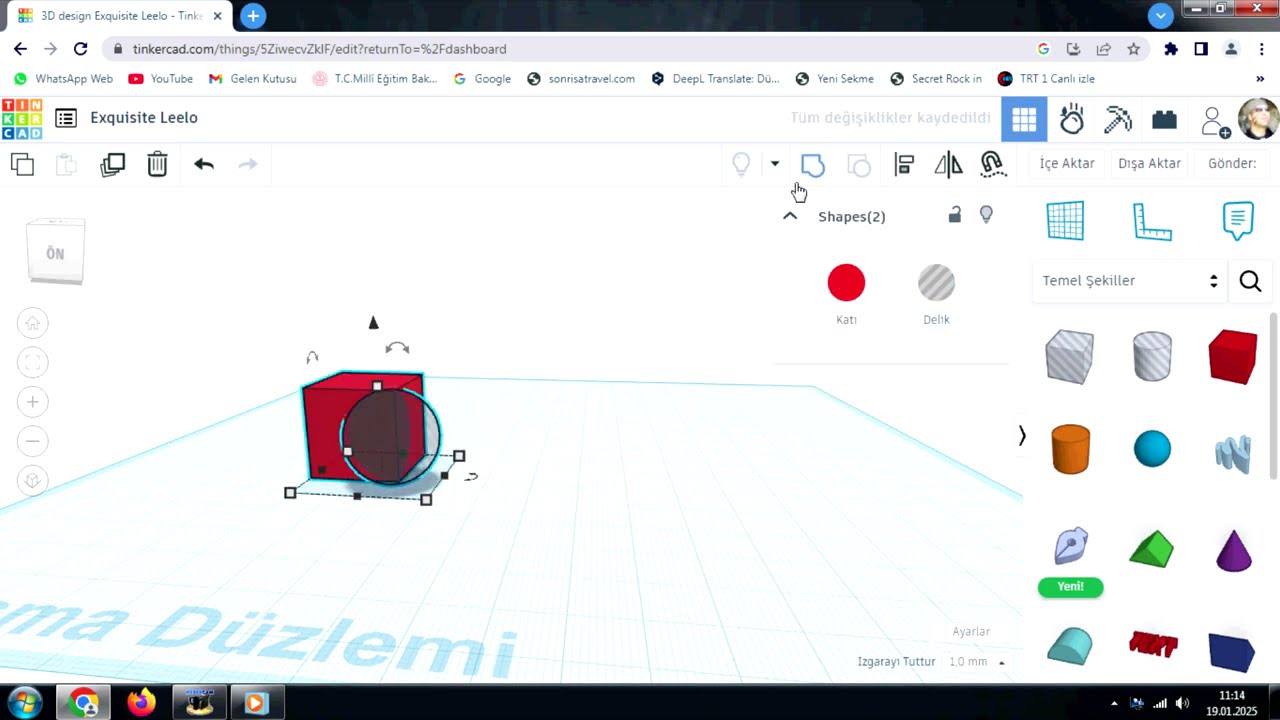Open a new Chrome tab
Image resolution: width=1280 pixels, height=720 pixels.
(x=253, y=16)
